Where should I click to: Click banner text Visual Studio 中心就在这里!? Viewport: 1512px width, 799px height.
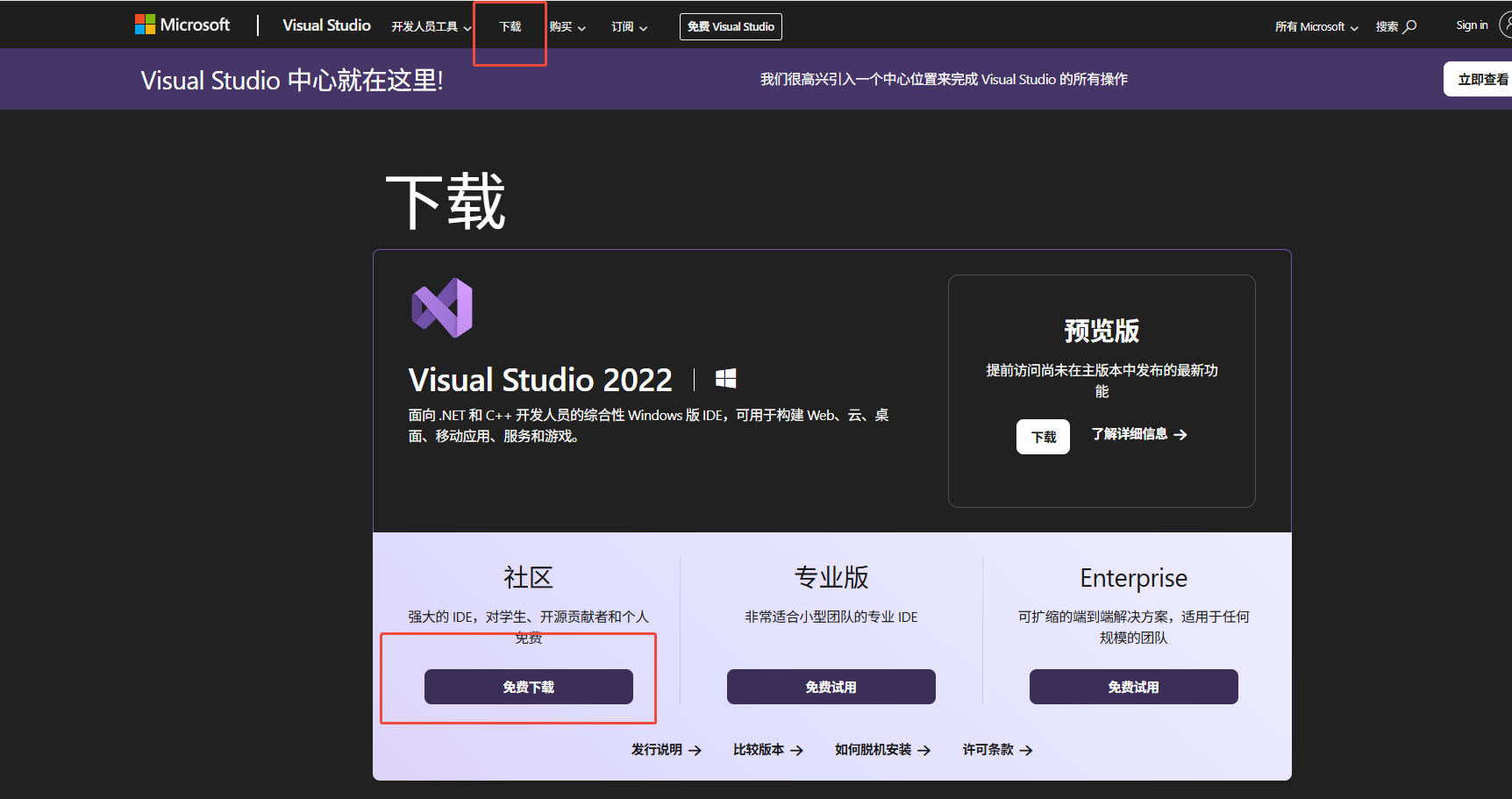coord(292,80)
